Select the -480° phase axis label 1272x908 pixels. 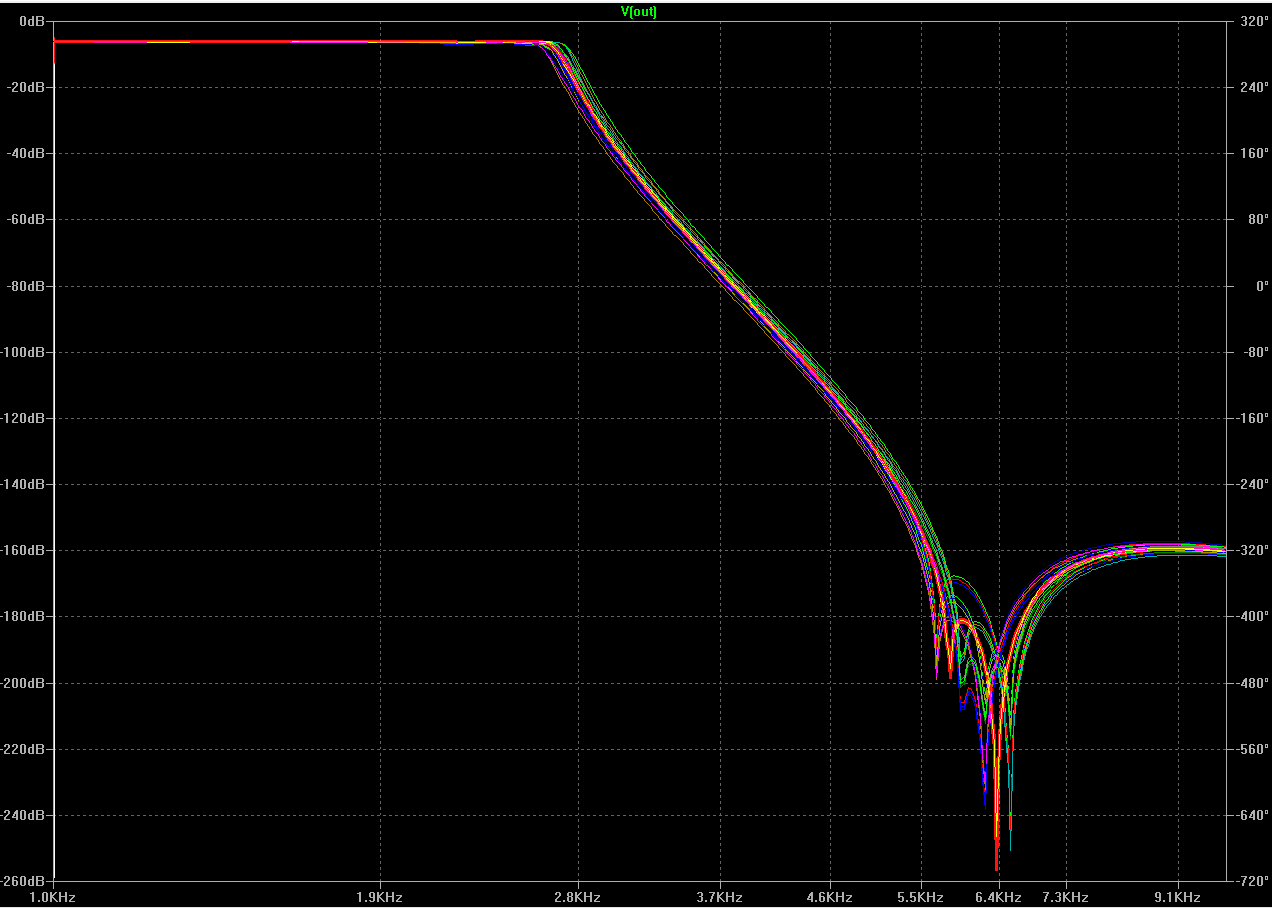(1250, 683)
